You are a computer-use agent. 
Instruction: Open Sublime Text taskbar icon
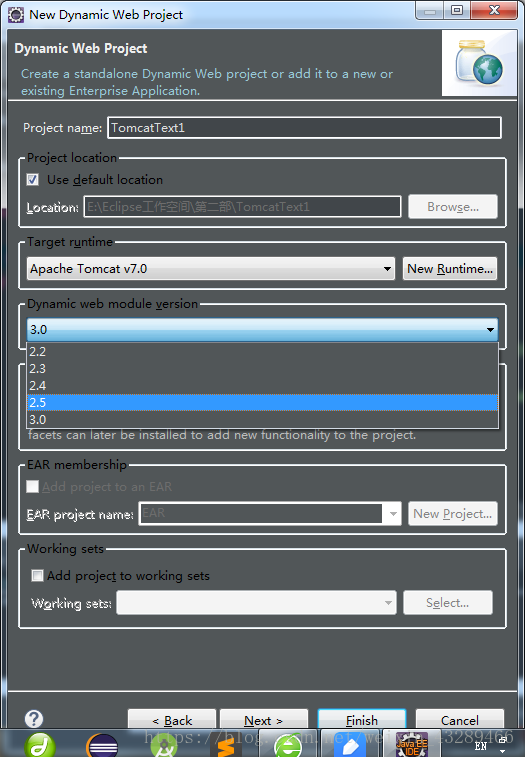click(226, 746)
